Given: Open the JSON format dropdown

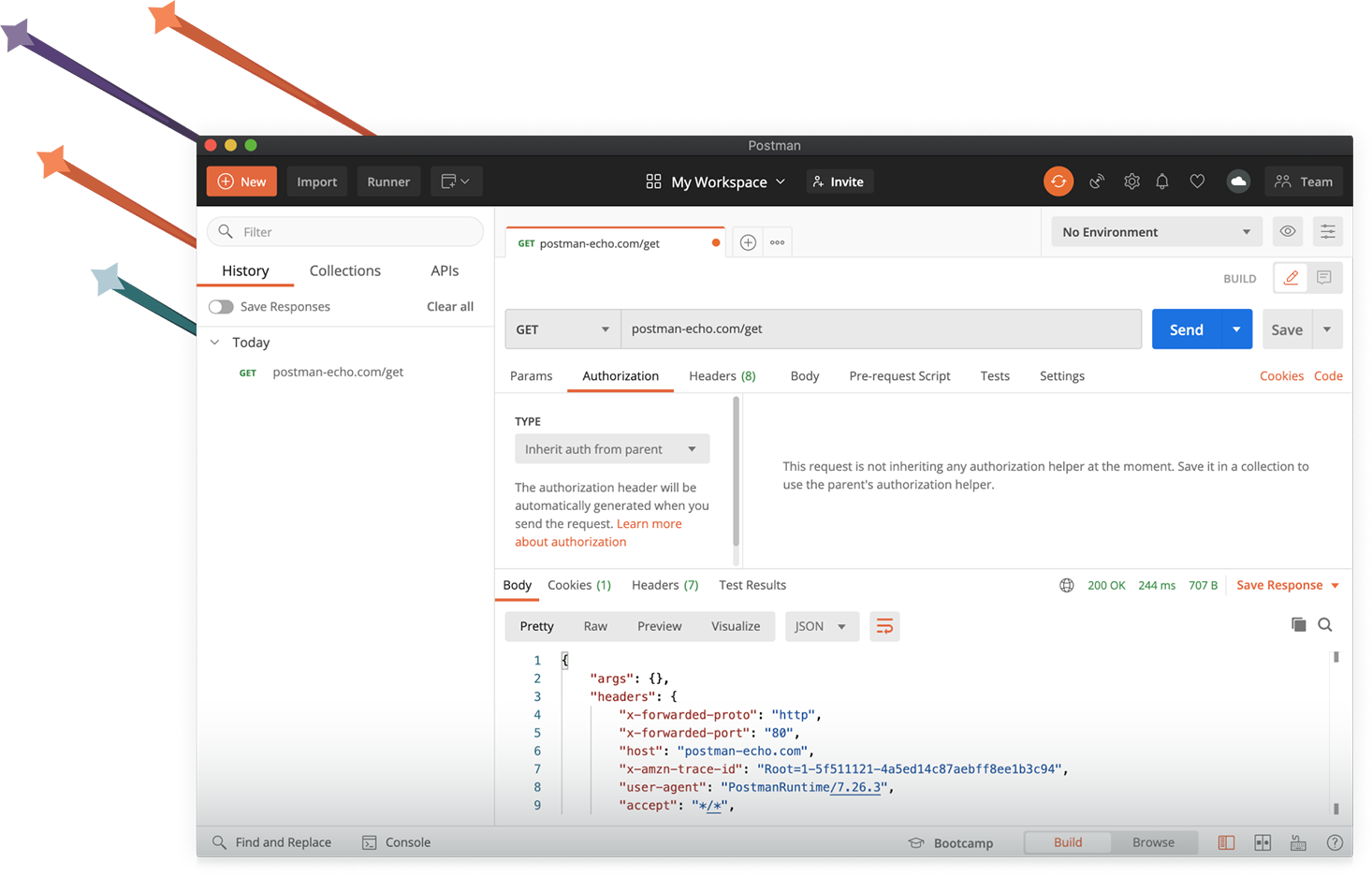Looking at the screenshot, I should pyautogui.click(x=821, y=626).
